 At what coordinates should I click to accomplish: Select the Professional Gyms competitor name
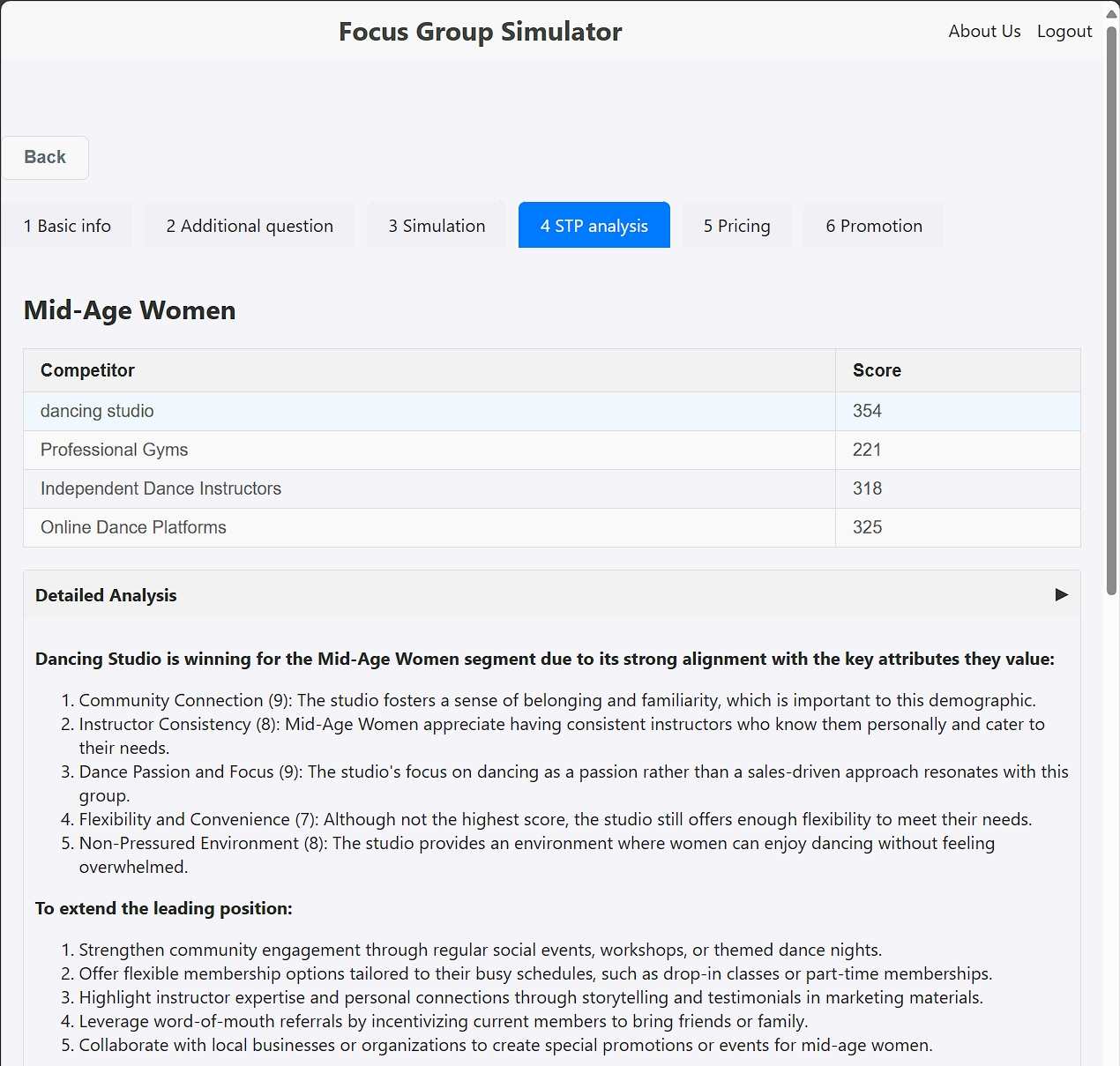point(114,450)
